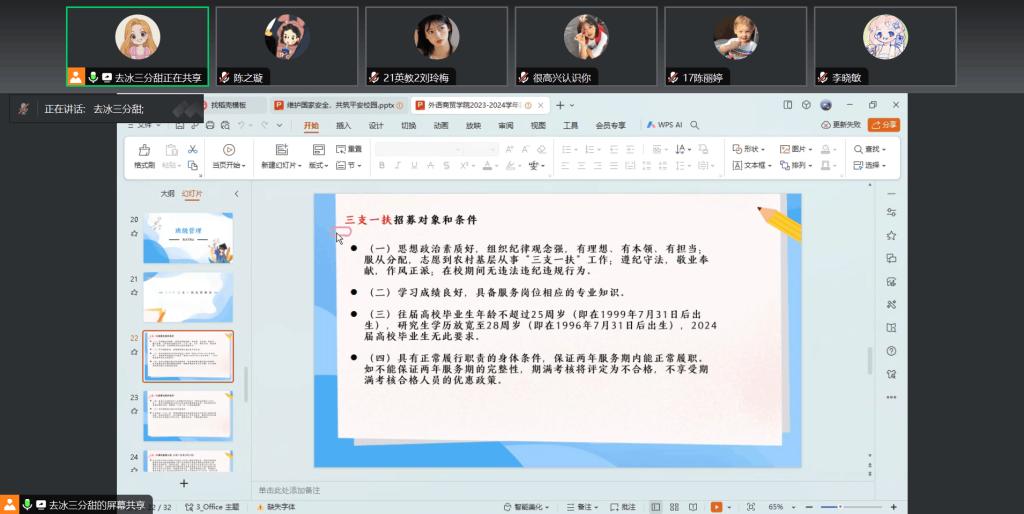
Task: Click the New Slide (新建幻灯片) icon
Action: point(280,150)
